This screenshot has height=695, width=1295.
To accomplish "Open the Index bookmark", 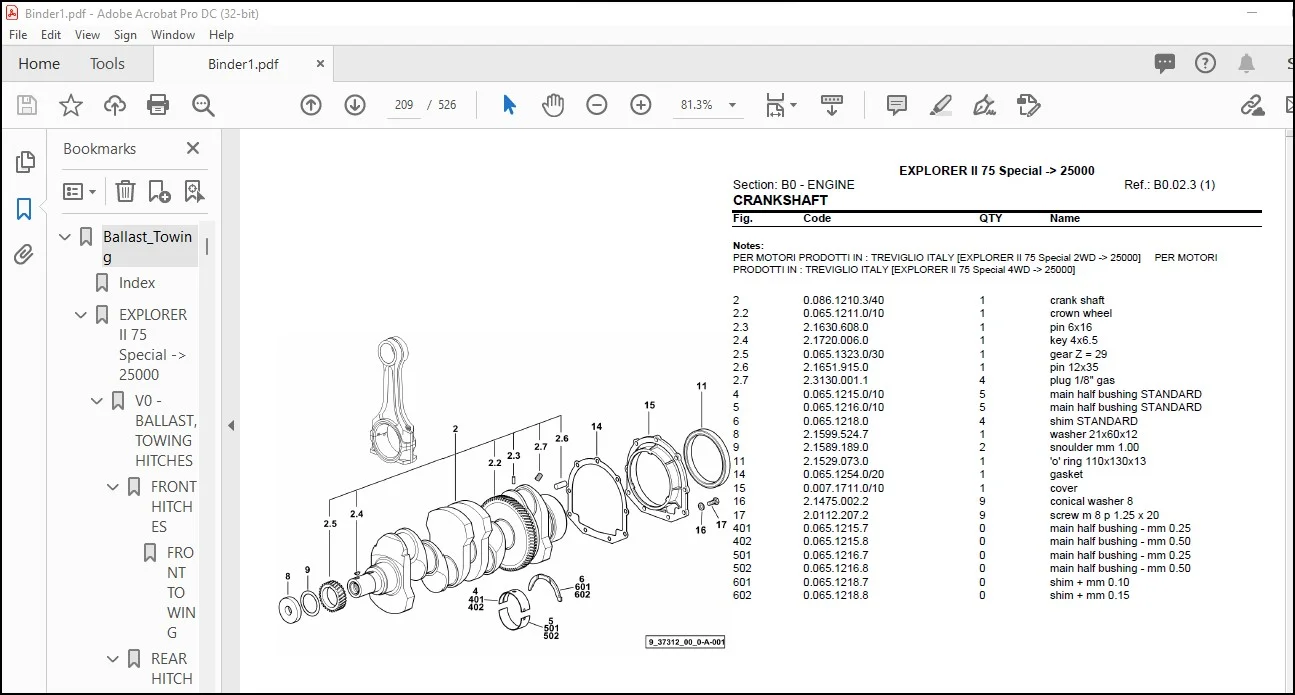I will coord(137,283).
